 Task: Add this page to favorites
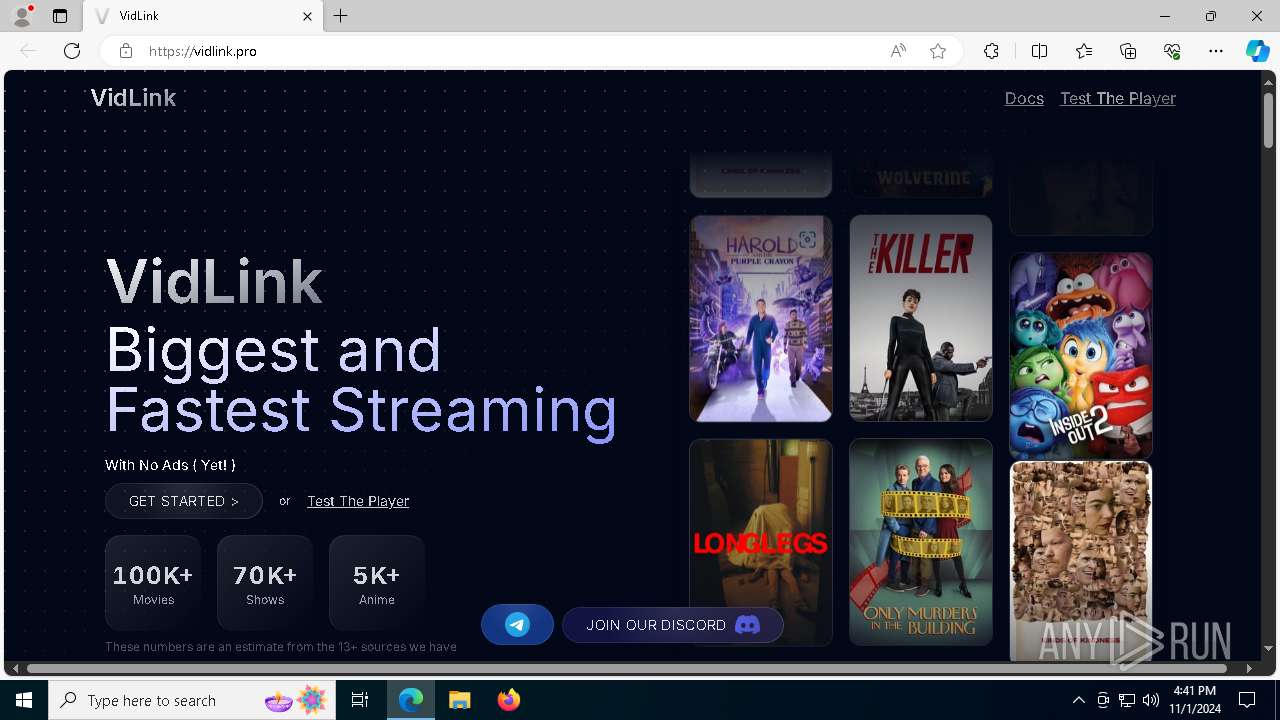pos(938,51)
